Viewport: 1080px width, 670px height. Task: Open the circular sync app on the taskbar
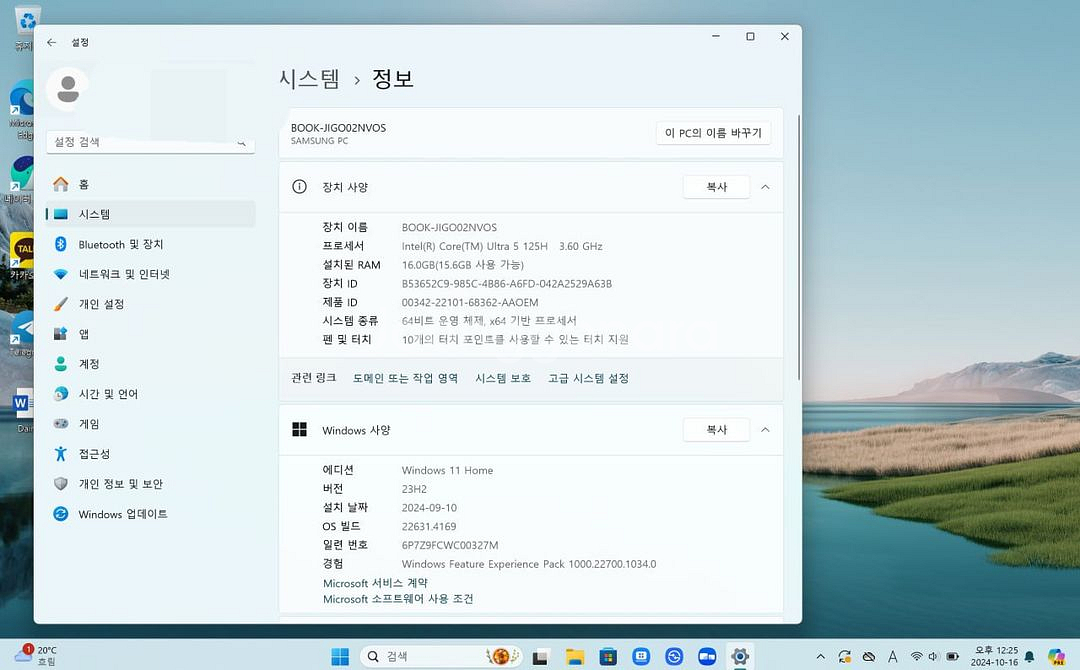point(674,657)
